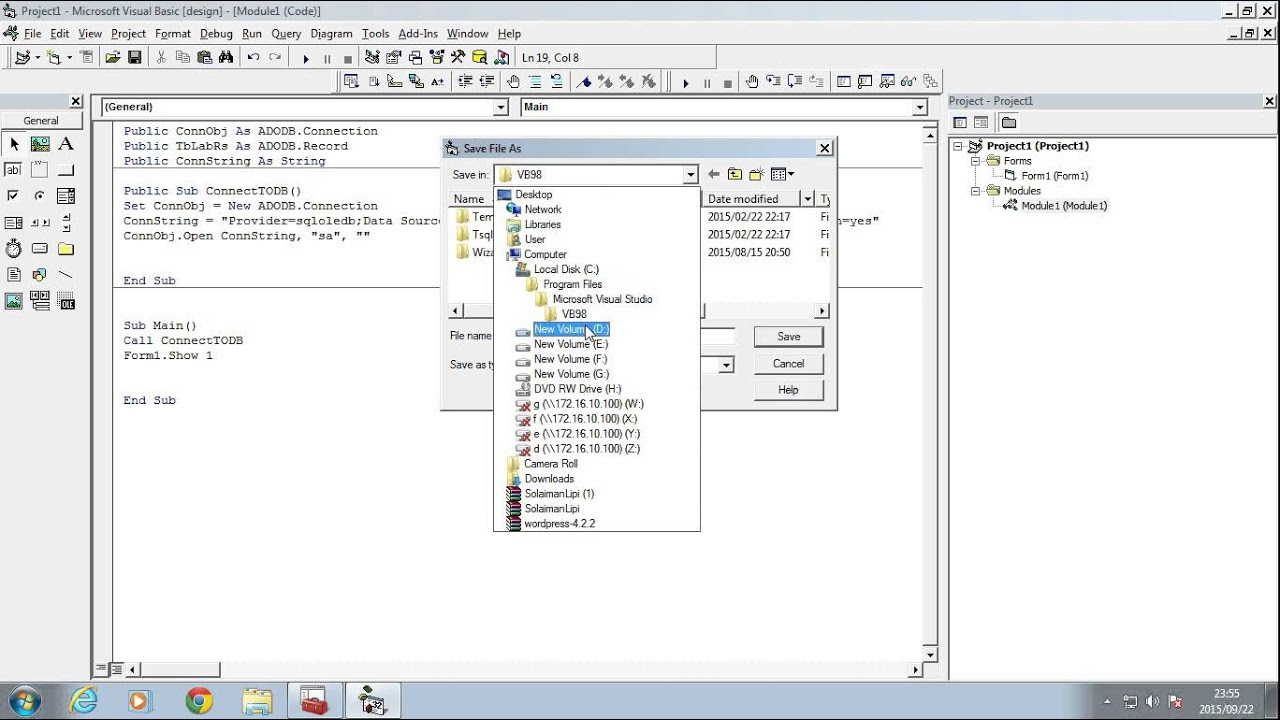Collapse the Modules folder node

(x=975, y=191)
